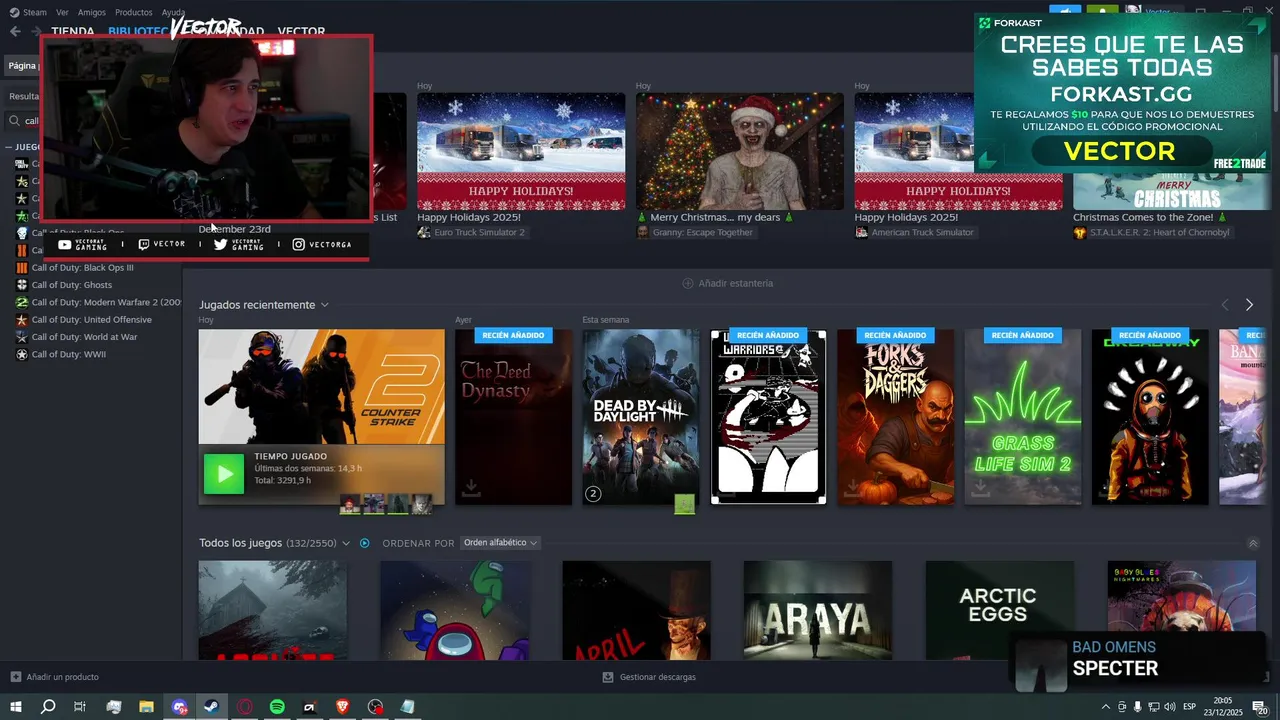
Task: Click the download icon on The Deed Dynasty card
Action: pyautogui.click(x=471, y=488)
